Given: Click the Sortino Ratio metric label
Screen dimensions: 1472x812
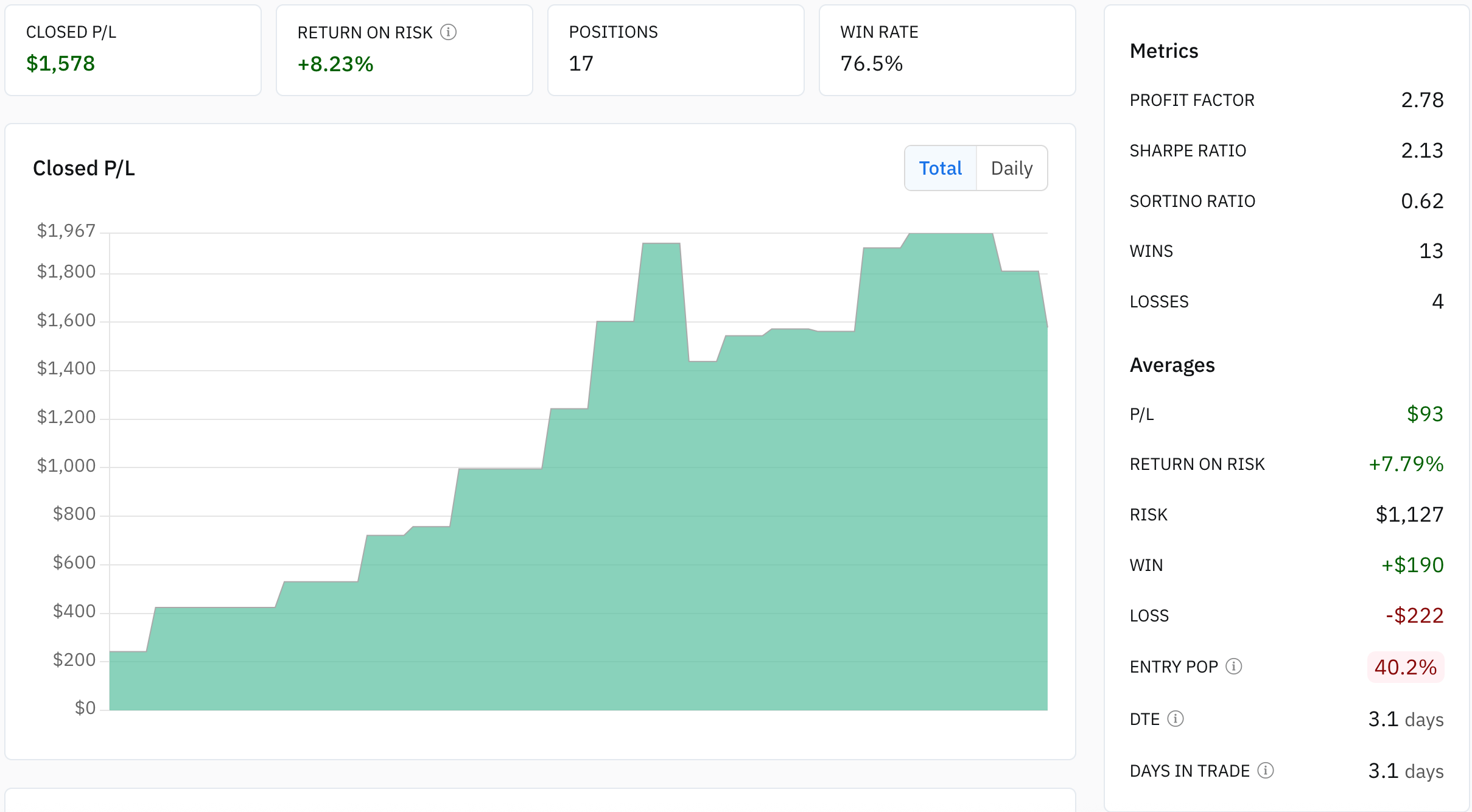Looking at the screenshot, I should (x=1192, y=201).
